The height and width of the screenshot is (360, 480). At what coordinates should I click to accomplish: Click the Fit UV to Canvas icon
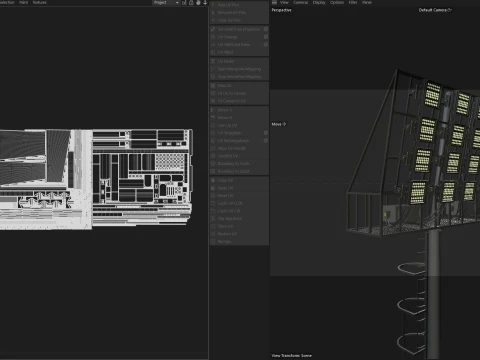point(213,93)
